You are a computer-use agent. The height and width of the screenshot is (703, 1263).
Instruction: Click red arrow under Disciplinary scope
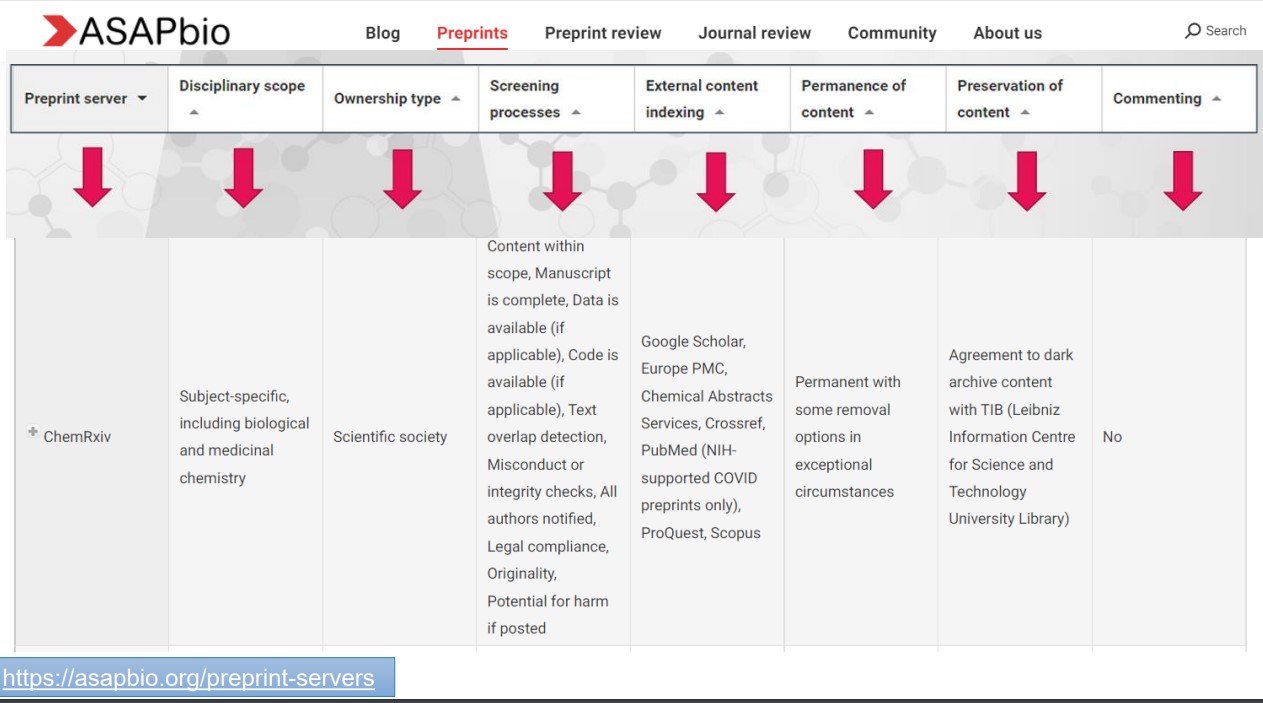(x=243, y=178)
